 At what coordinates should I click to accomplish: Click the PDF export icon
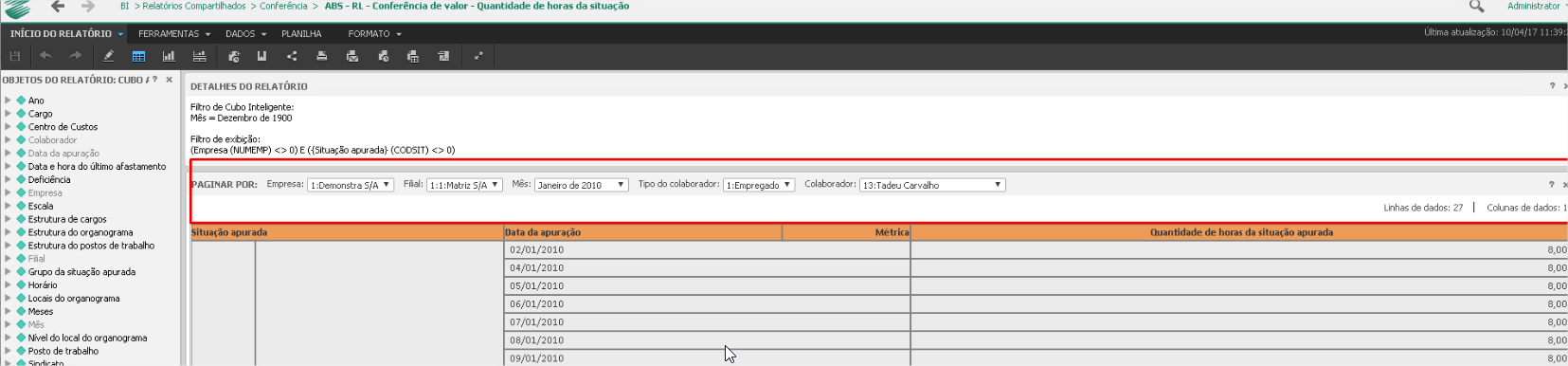coord(443,56)
